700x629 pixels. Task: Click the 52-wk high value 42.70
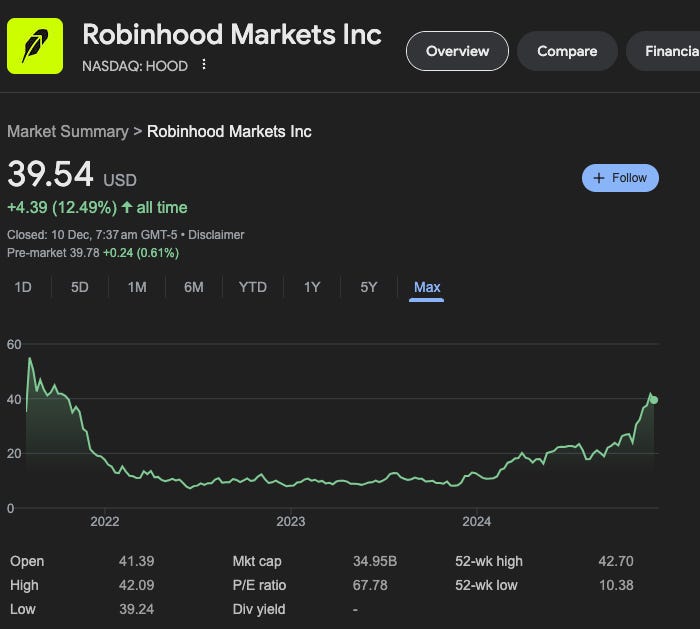click(x=616, y=561)
